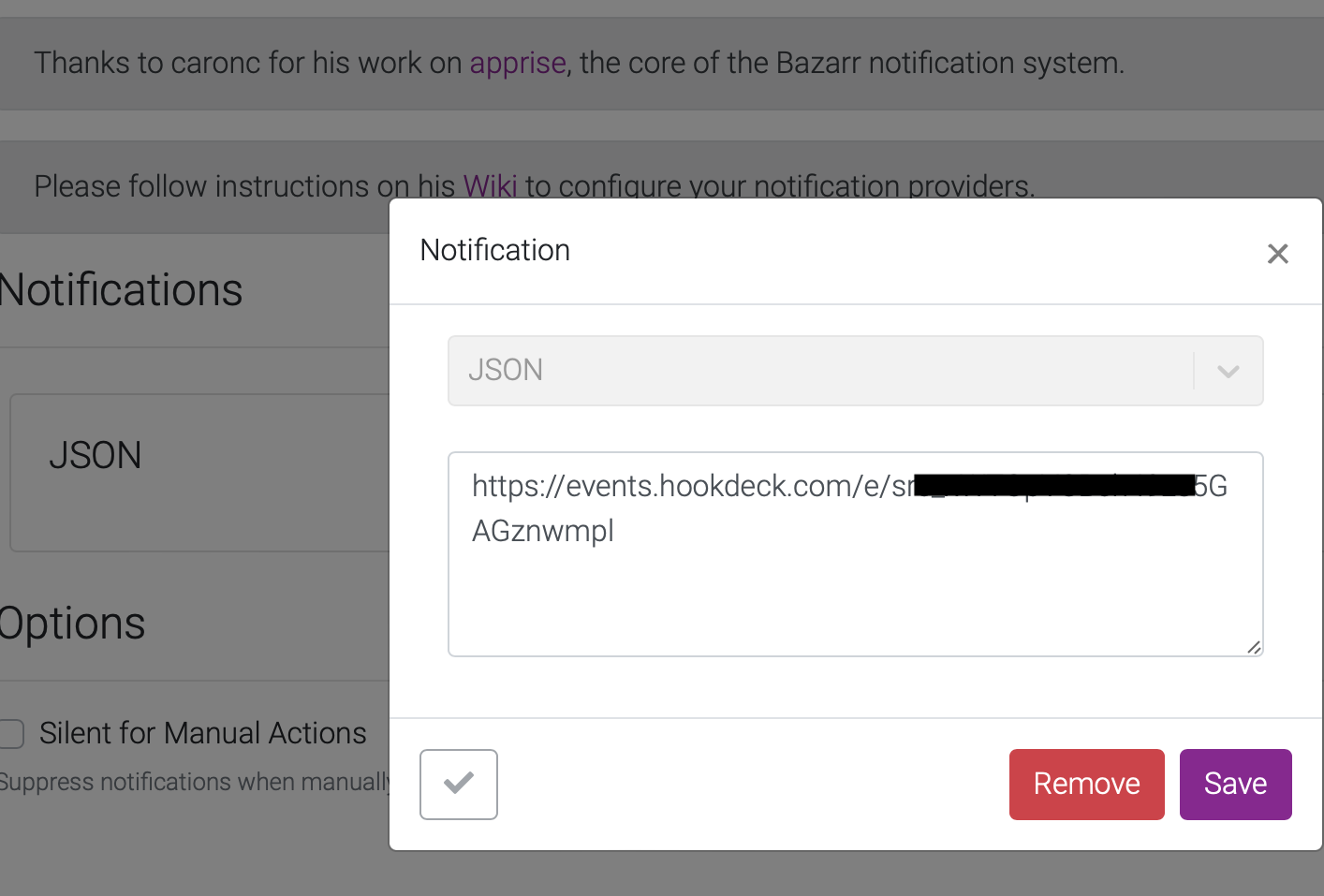Viewport: 1324px width, 896px height.
Task: Enable Silent for Manual Actions
Action: pos(9,734)
